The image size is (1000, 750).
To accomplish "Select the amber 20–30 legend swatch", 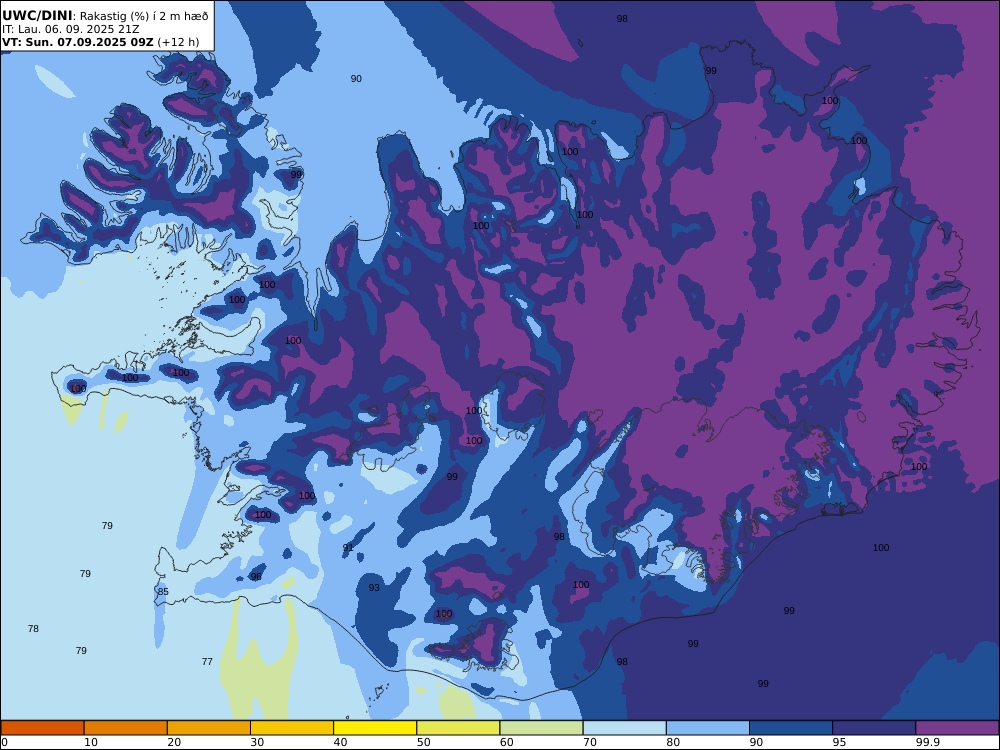I will click(x=209, y=728).
